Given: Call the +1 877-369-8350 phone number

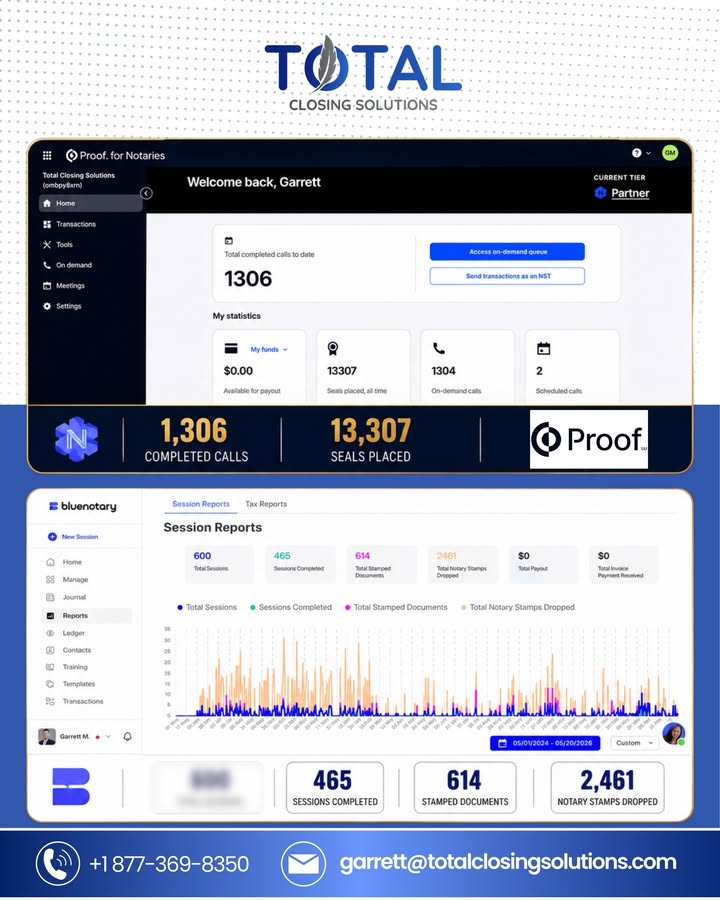Looking at the screenshot, I should click(x=169, y=863).
